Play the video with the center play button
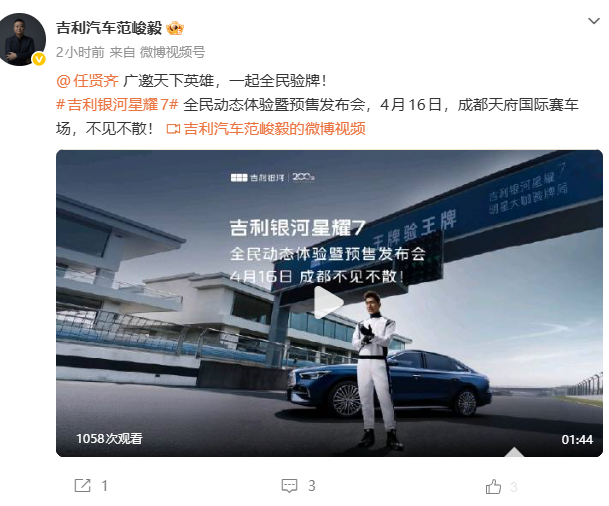This screenshot has width=609, height=506. (327, 303)
